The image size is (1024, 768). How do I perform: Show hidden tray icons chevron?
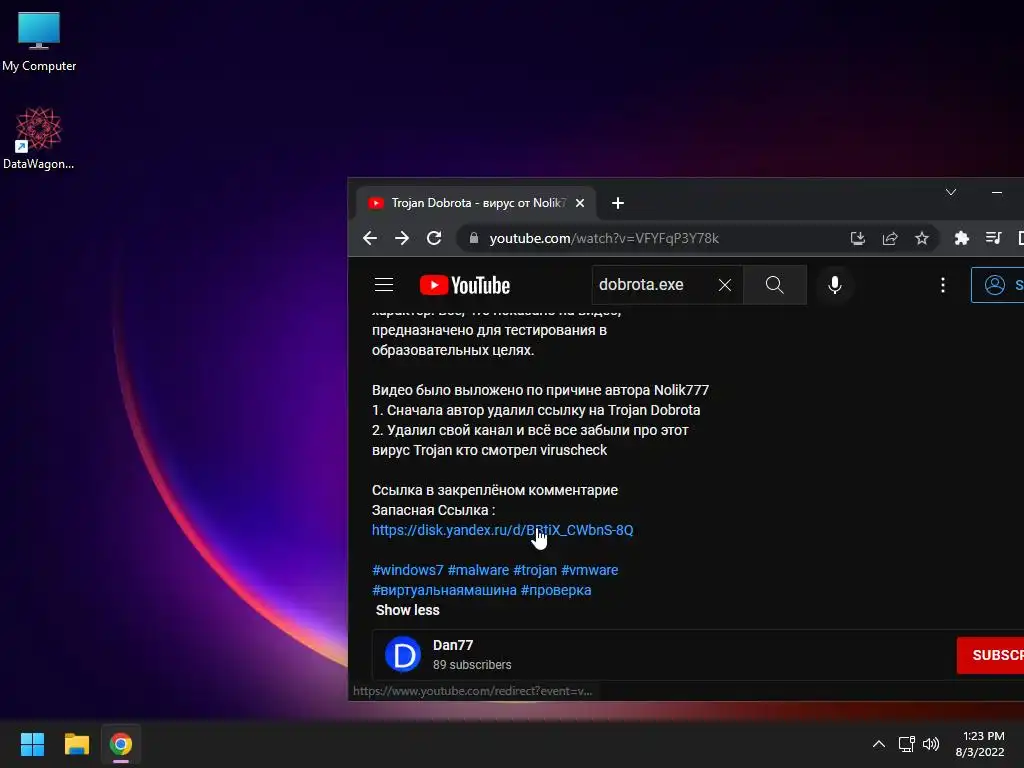[x=879, y=744]
